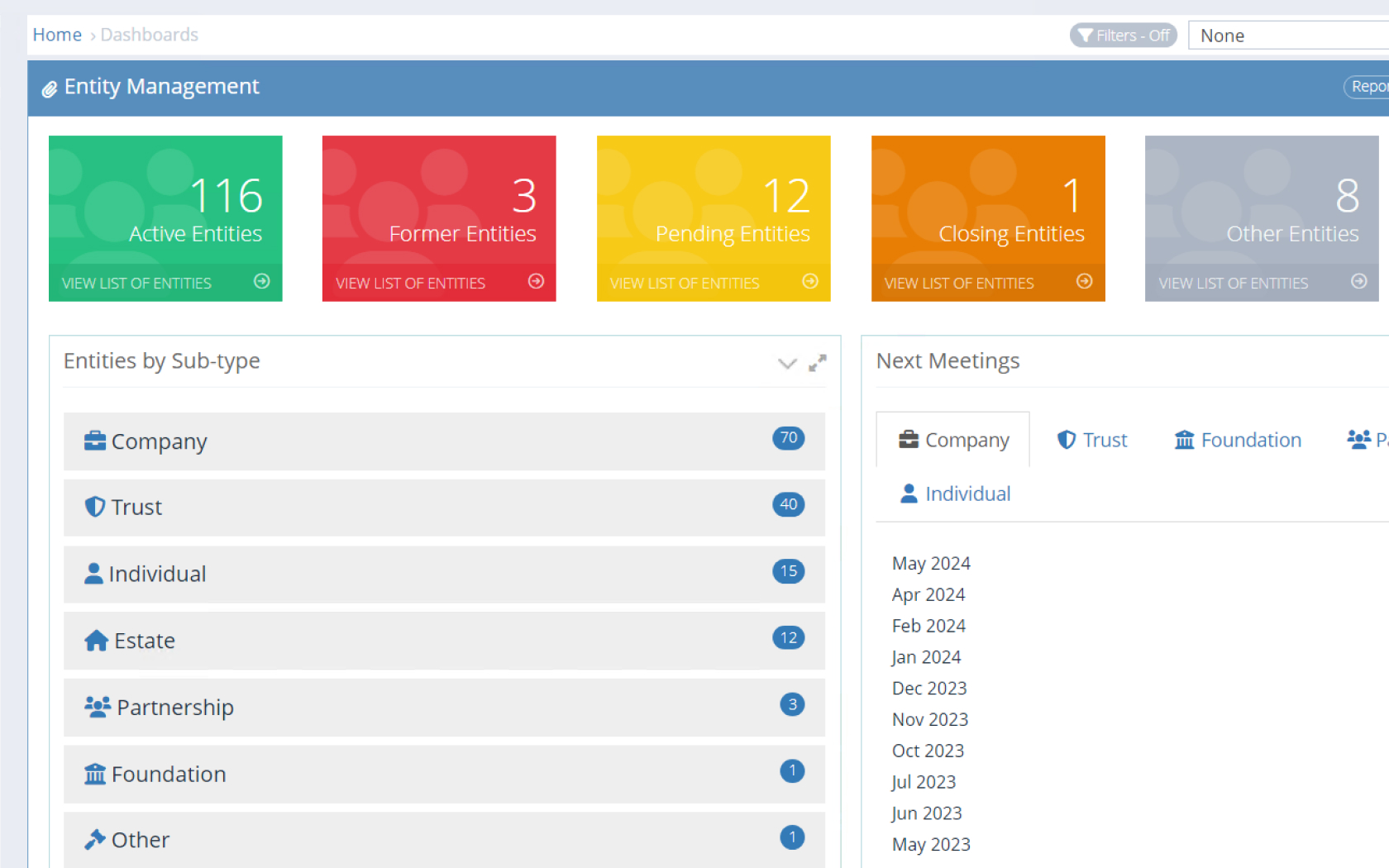This screenshot has height=868, width=1389.
Task: Click the arrow icon on Other Entities card
Action: coord(1358,282)
